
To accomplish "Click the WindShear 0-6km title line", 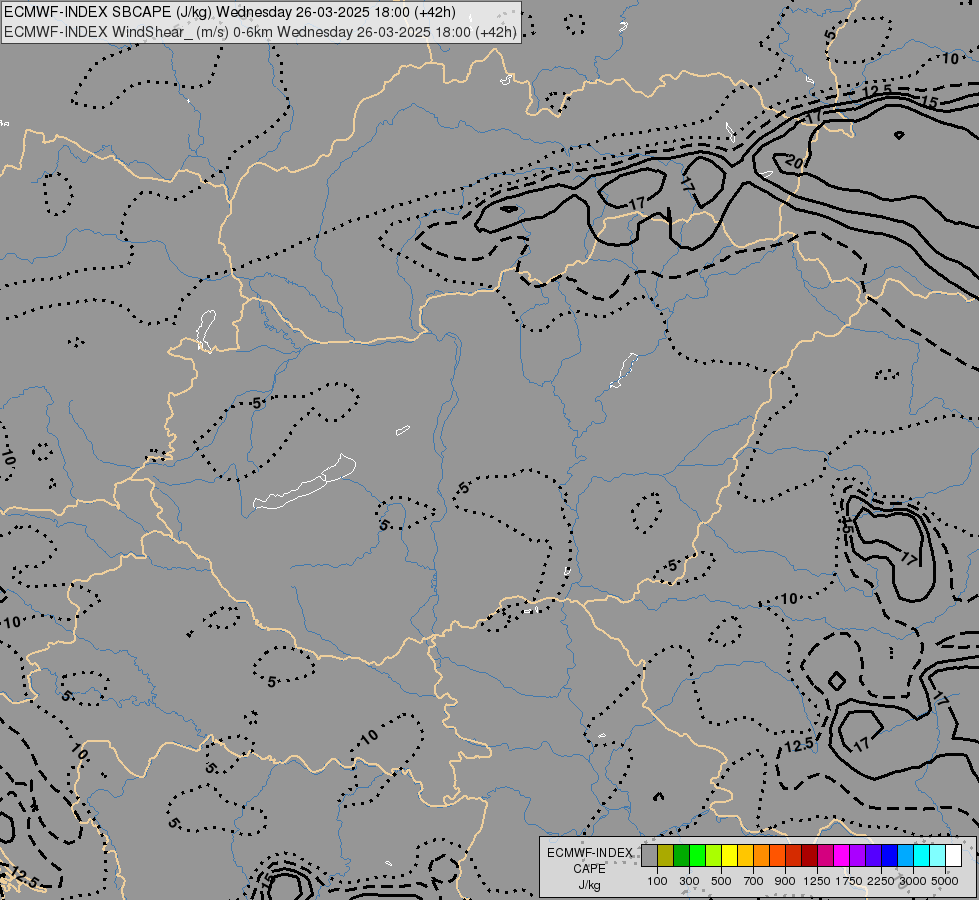I will point(260,32).
